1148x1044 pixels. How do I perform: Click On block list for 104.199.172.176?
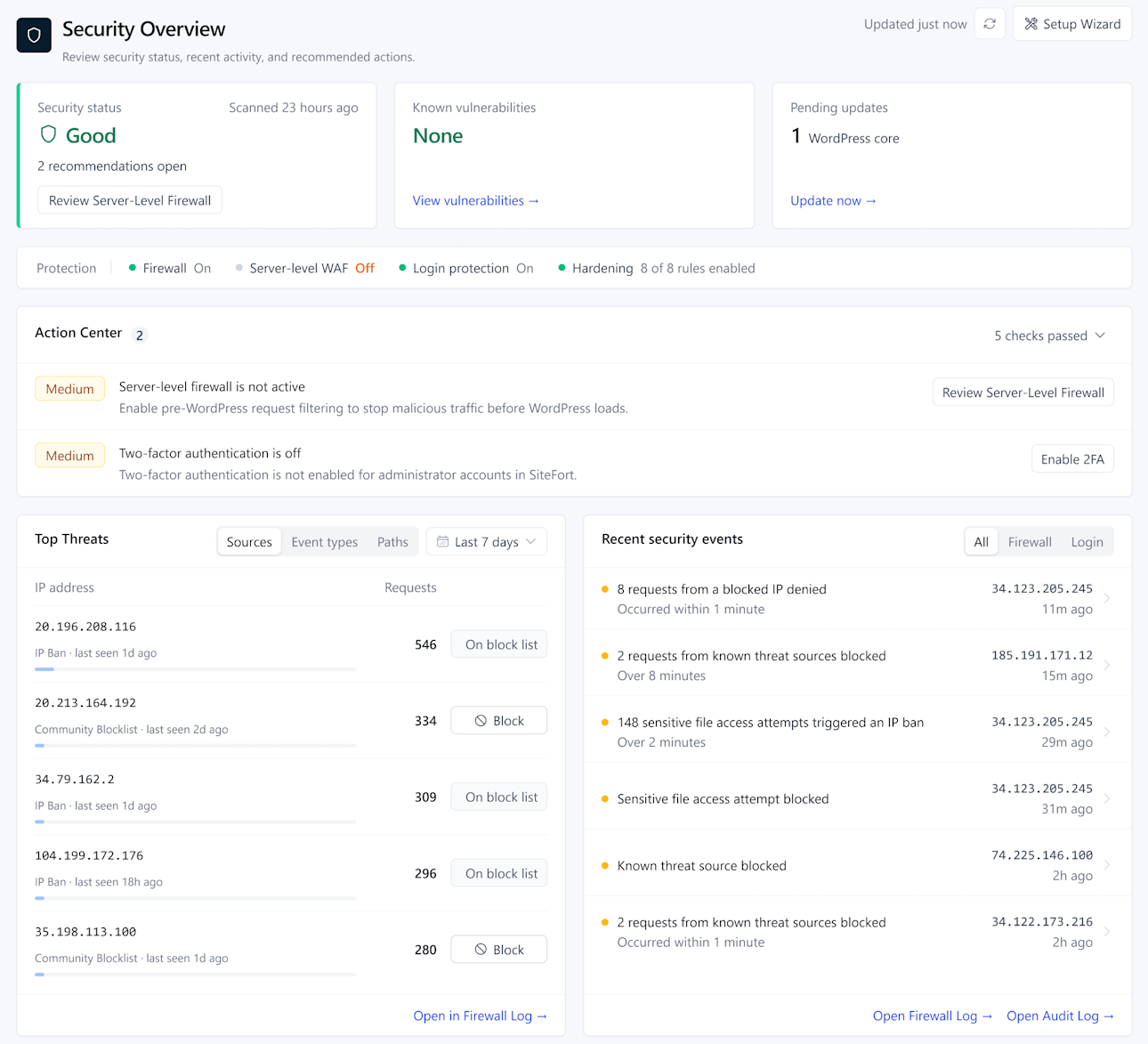[499, 874]
